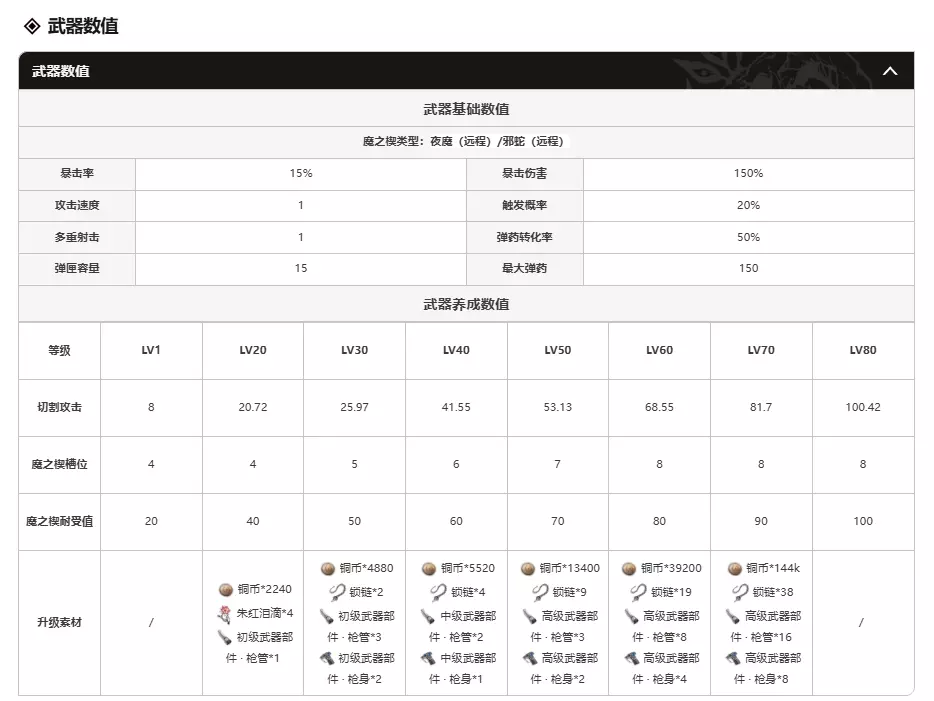Image resolution: width=934 pixels, height=701 pixels.
Task: Click the barrel icon in LV70 materials
Action: point(733,616)
